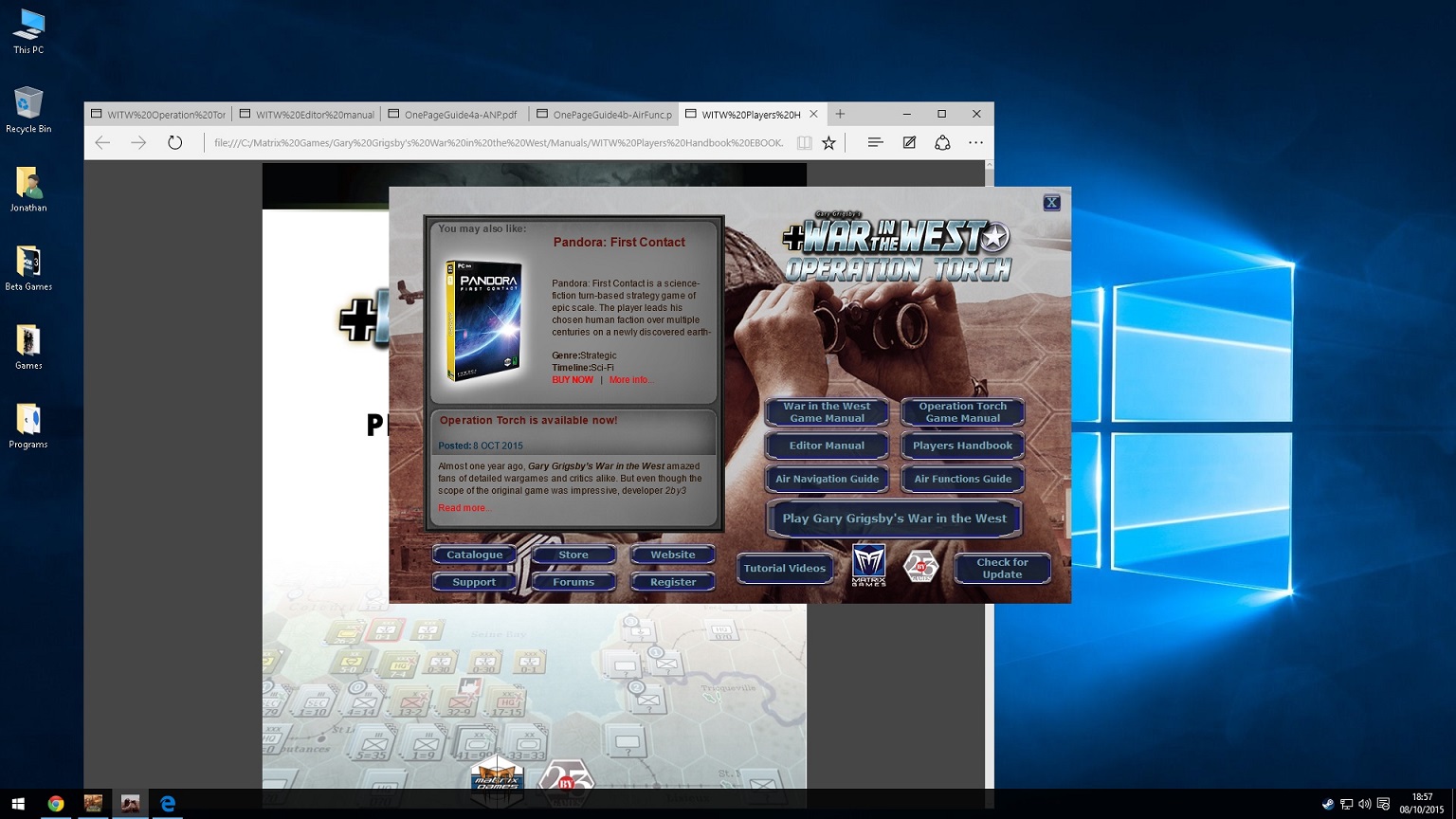The width and height of the screenshot is (1456, 819).
Task: Switch to Microsoft Edge on the taskbar
Action: point(168,804)
